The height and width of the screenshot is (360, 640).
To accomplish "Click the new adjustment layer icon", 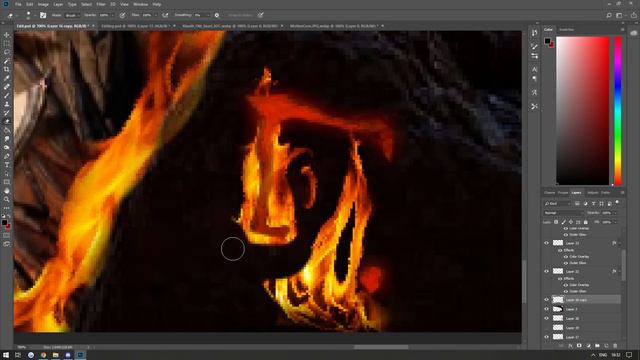I will [588, 346].
